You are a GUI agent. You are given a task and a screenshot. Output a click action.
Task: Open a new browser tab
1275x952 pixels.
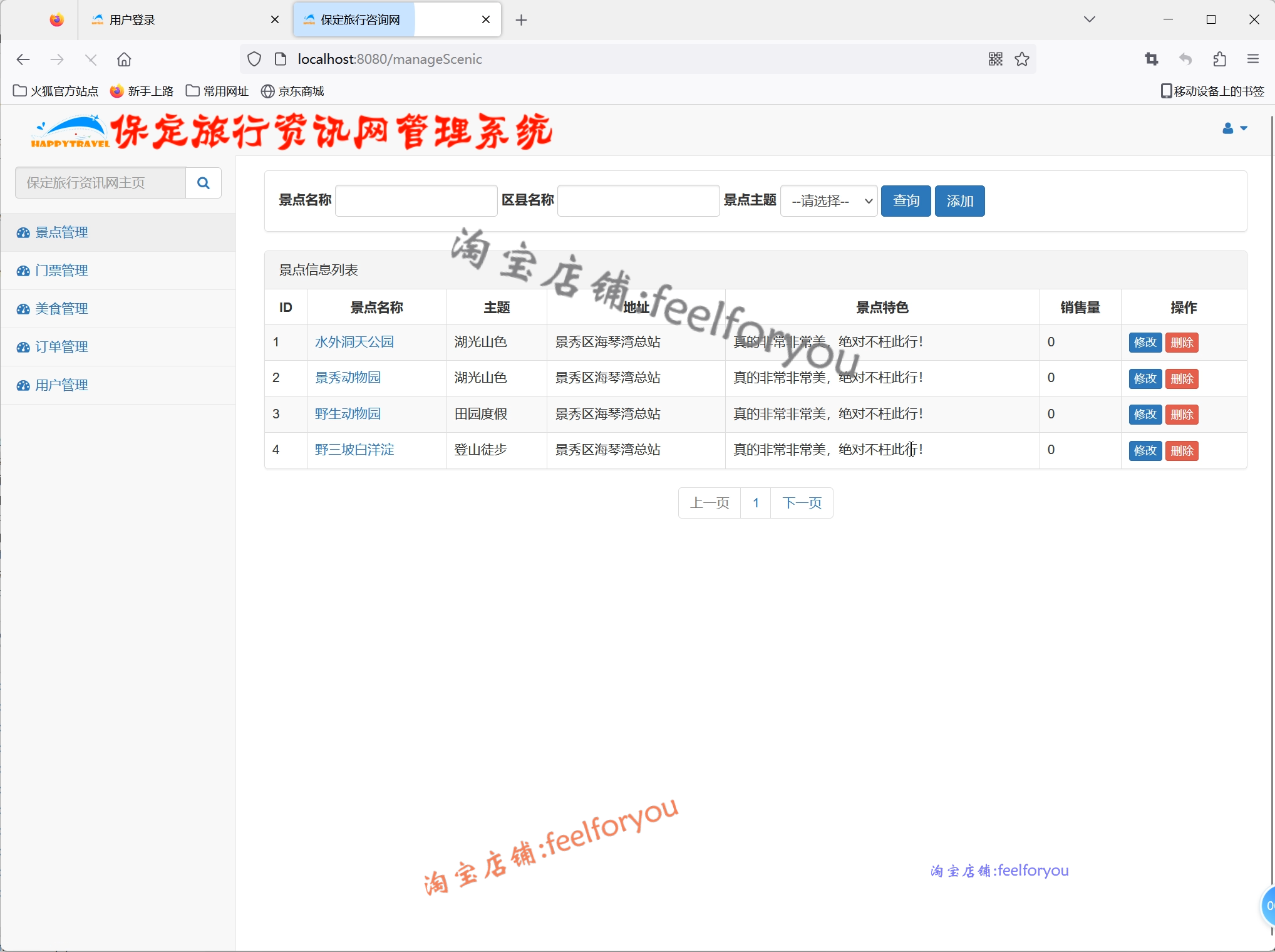coord(521,20)
